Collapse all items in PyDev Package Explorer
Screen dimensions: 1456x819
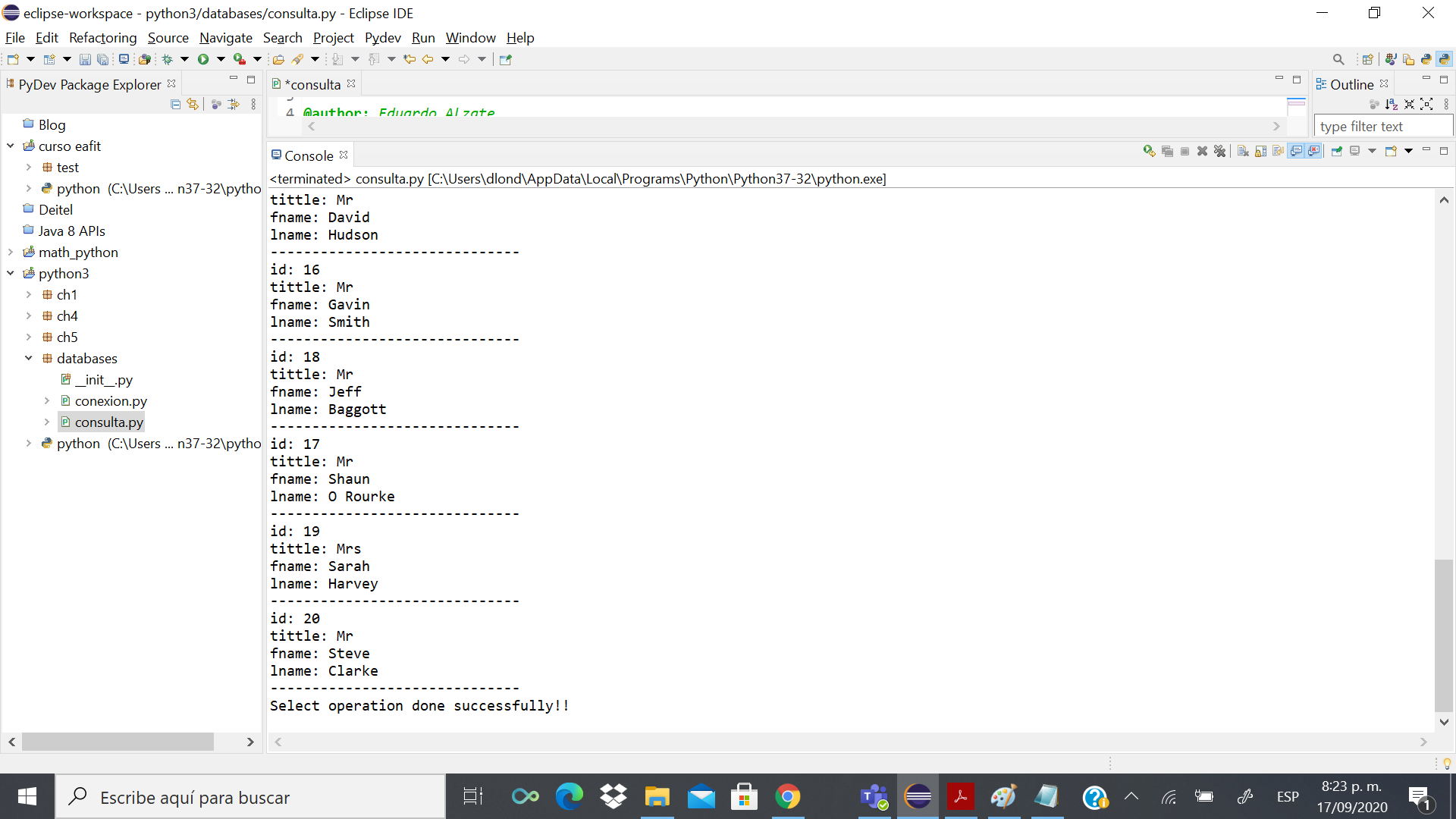pyautogui.click(x=175, y=105)
